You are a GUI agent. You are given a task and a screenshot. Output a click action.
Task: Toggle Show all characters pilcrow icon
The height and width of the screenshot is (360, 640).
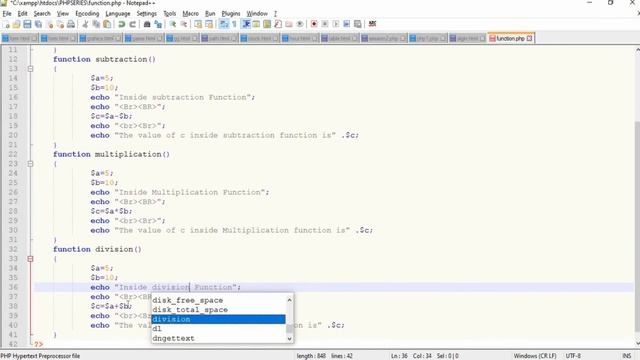pos(235,24)
